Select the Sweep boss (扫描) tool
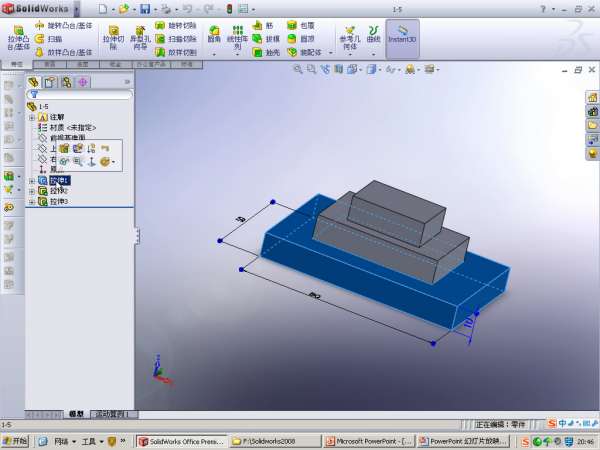The width and height of the screenshot is (600, 450). [x=49, y=39]
